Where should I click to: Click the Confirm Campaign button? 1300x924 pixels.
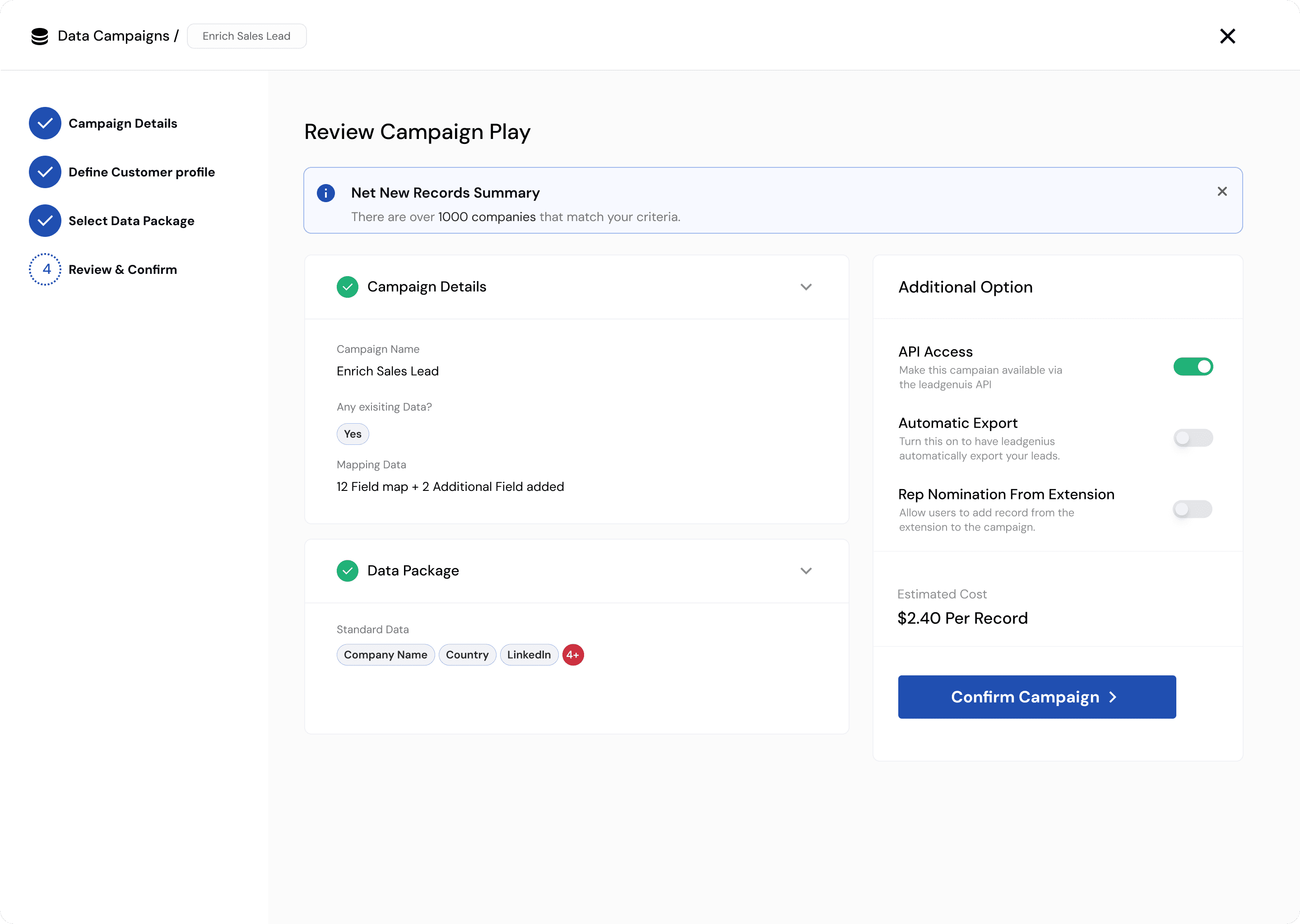(x=1036, y=697)
